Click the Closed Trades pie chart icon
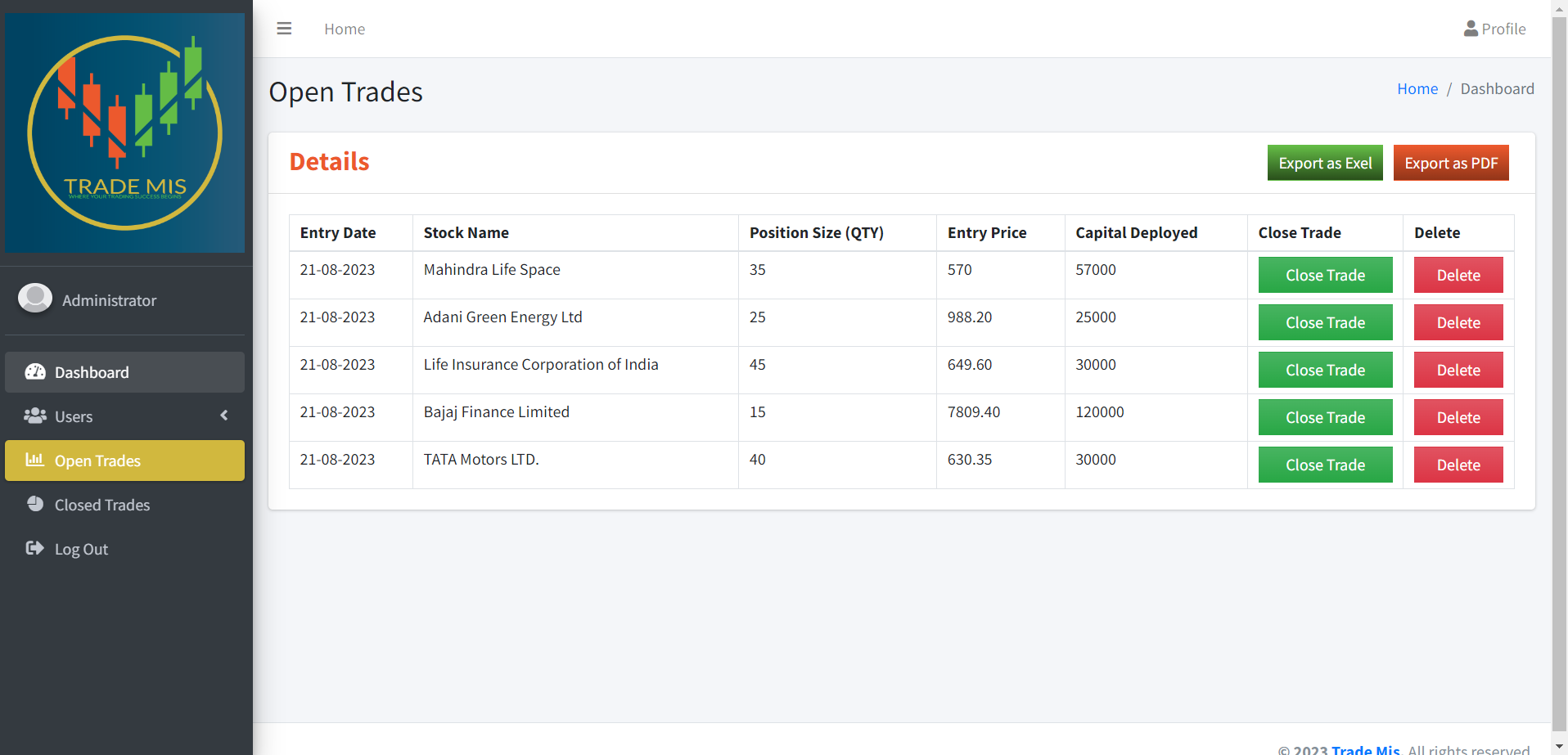 click(35, 504)
